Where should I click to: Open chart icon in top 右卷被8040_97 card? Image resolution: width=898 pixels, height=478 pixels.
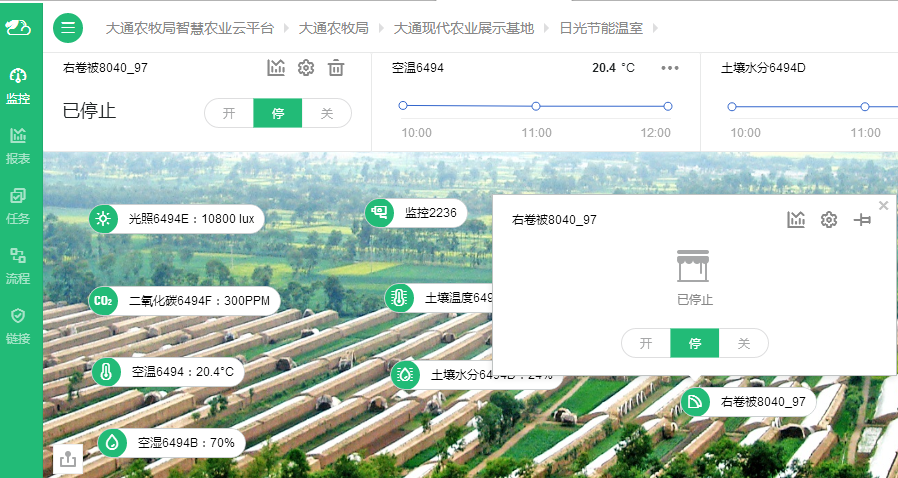point(276,68)
